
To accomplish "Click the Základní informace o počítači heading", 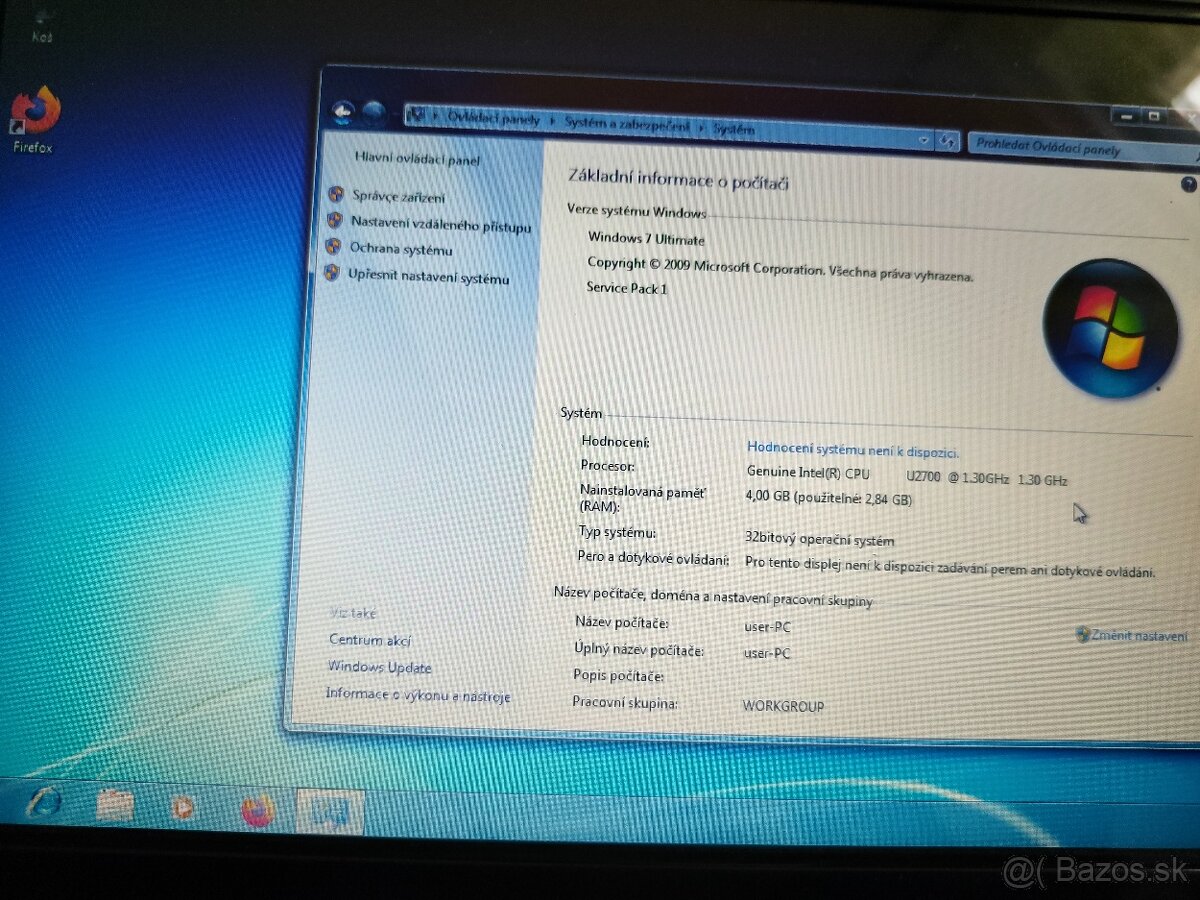I will point(679,178).
